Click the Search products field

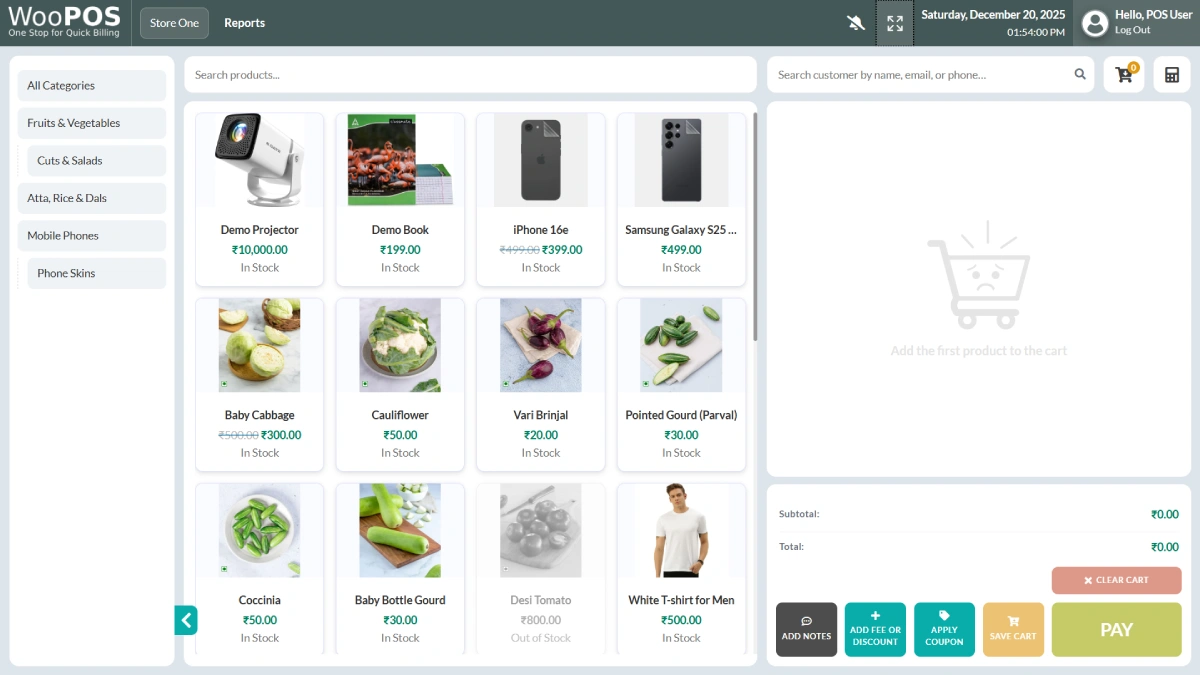point(470,75)
